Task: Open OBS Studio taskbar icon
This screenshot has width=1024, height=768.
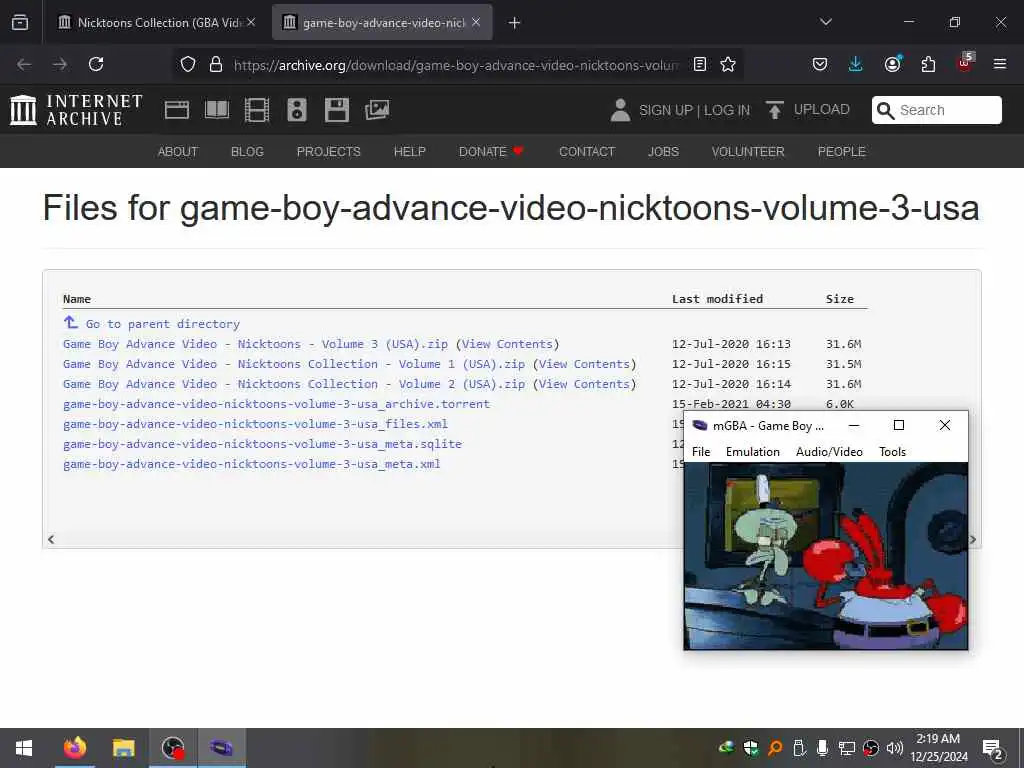Action: (173, 748)
